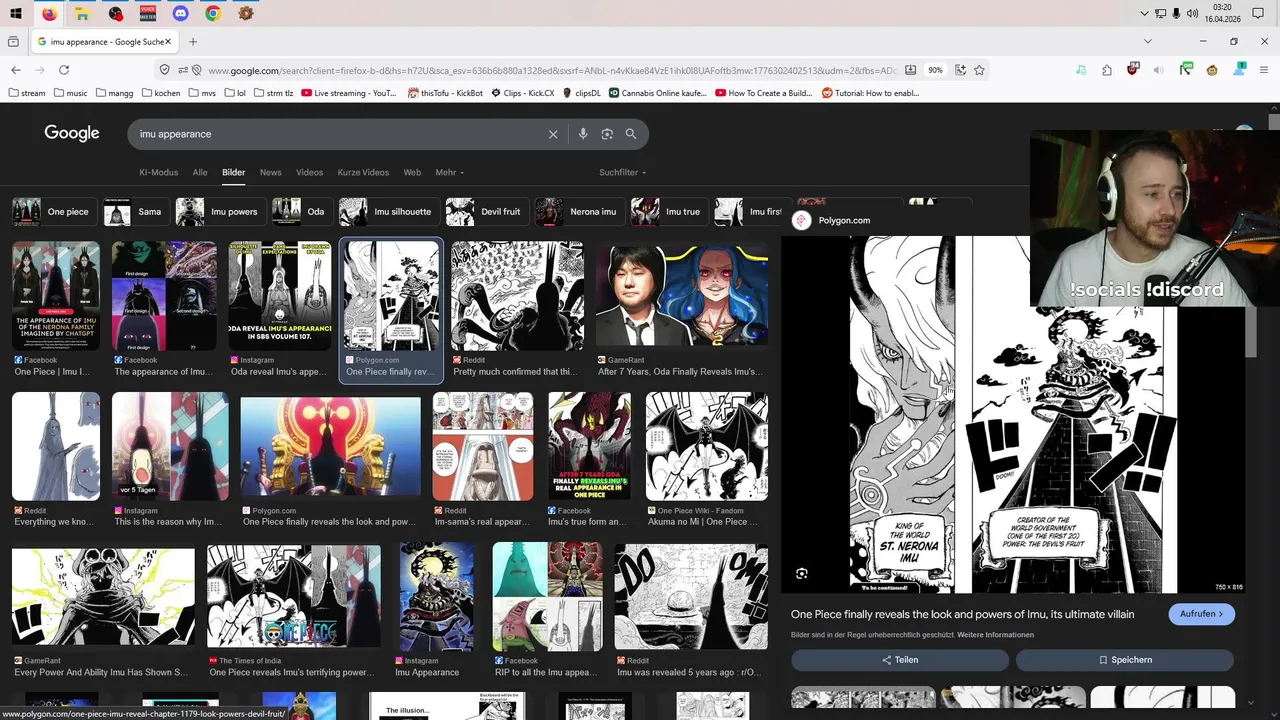Screen dimensions: 1280x720
Task: Submit search with magnifier icon
Action: tap(631, 134)
